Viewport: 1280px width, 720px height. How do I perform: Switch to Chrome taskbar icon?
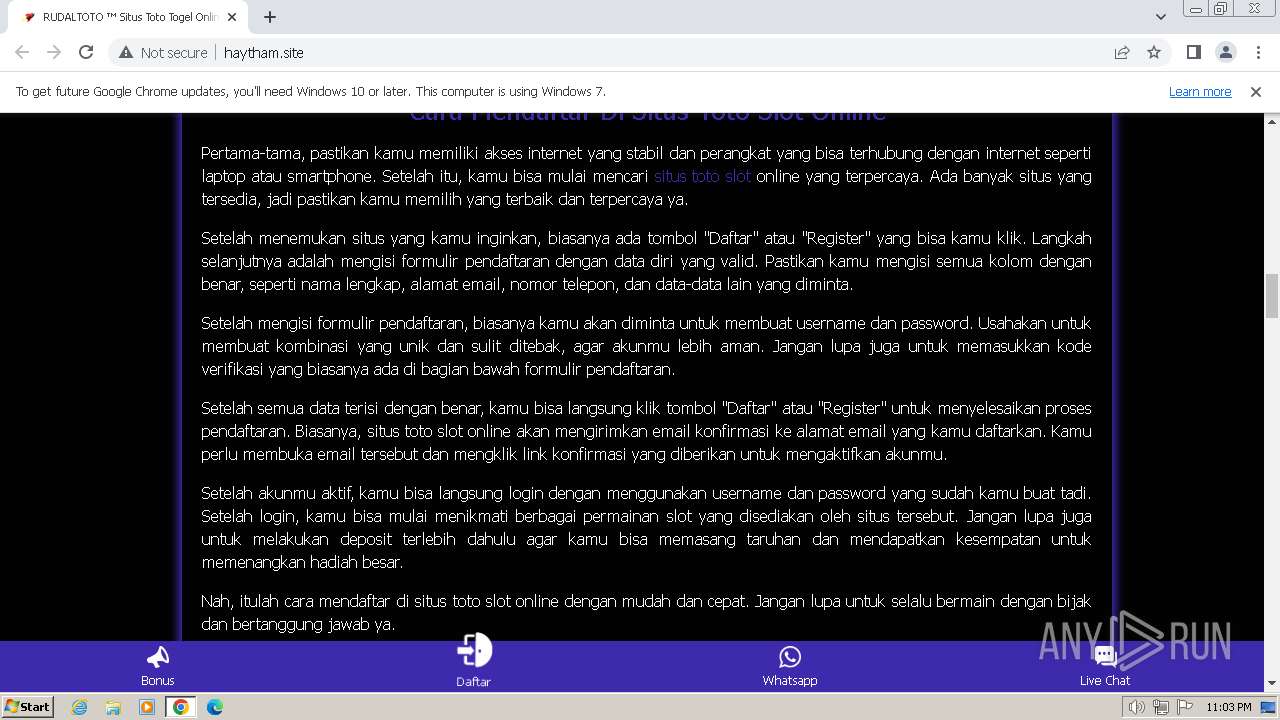(x=181, y=707)
